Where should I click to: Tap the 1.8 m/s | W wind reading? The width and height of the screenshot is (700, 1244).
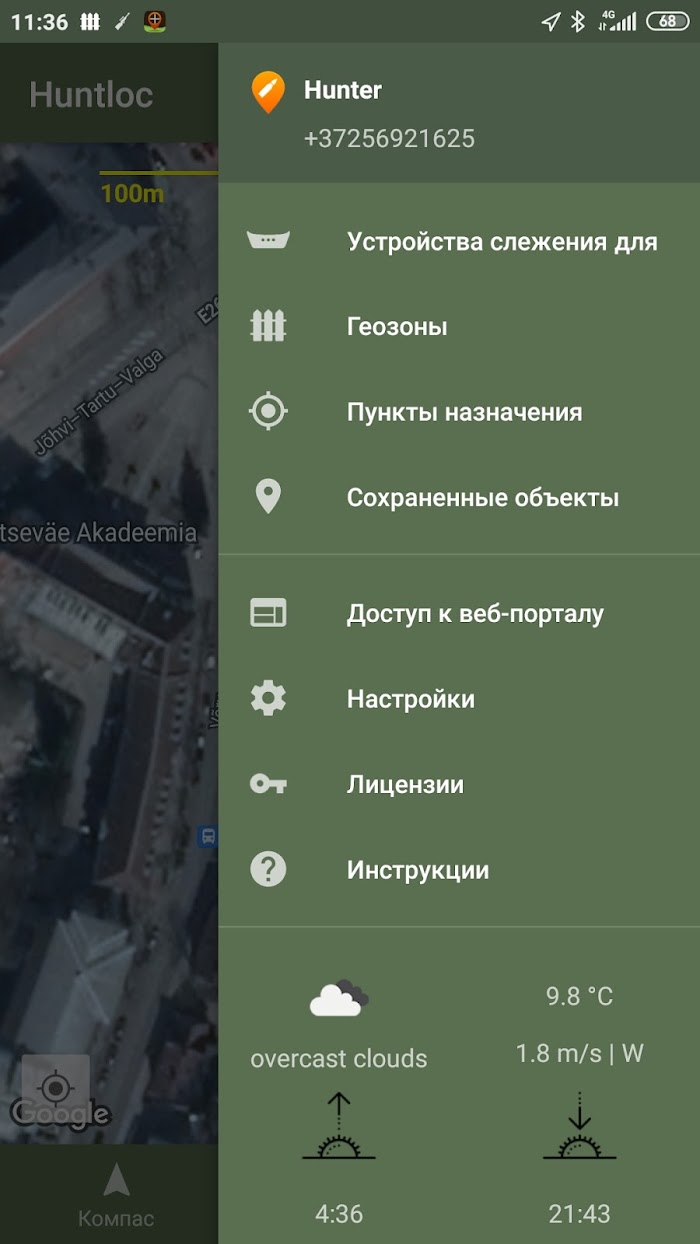point(579,1053)
